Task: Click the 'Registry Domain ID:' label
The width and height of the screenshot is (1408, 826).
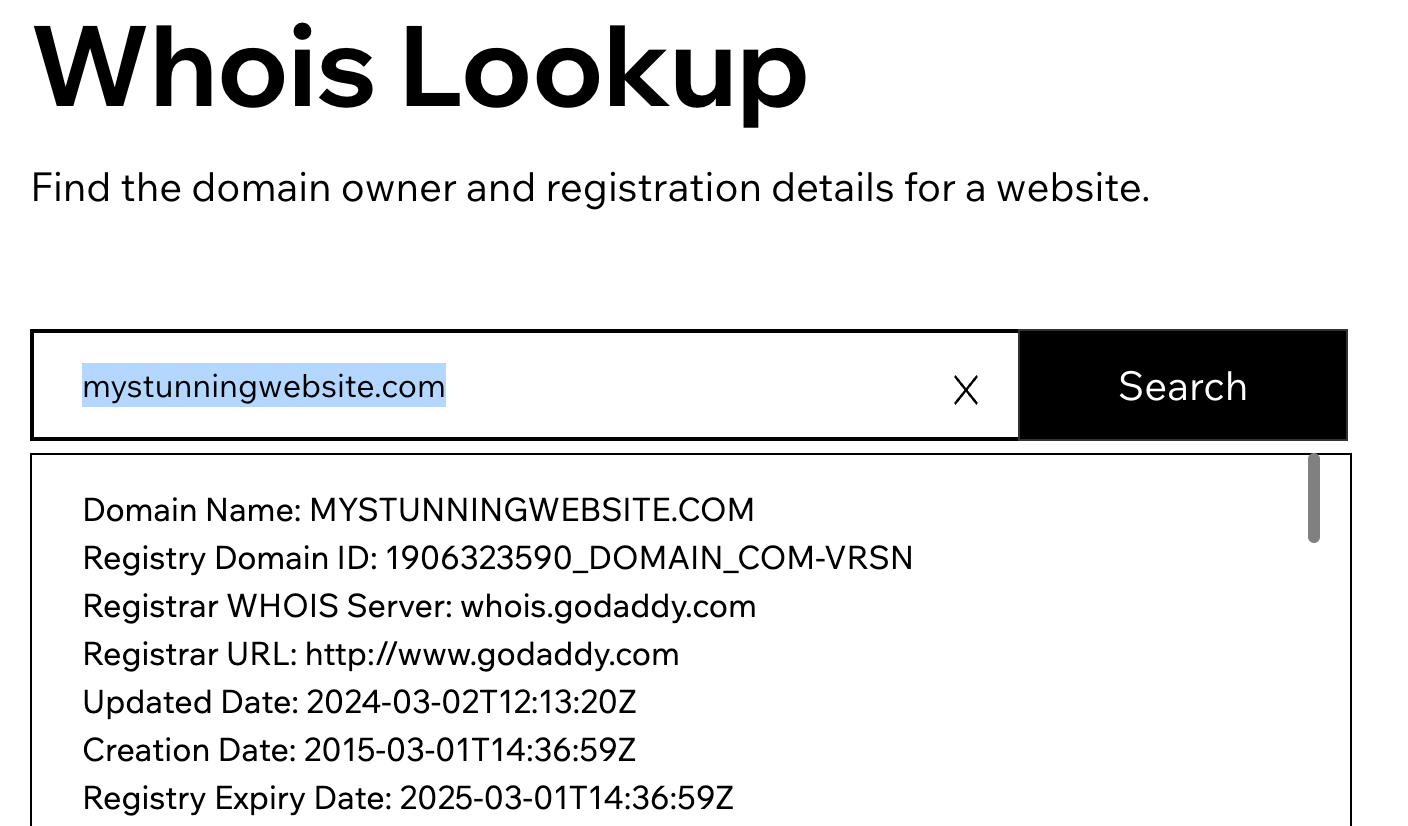Action: 230,558
